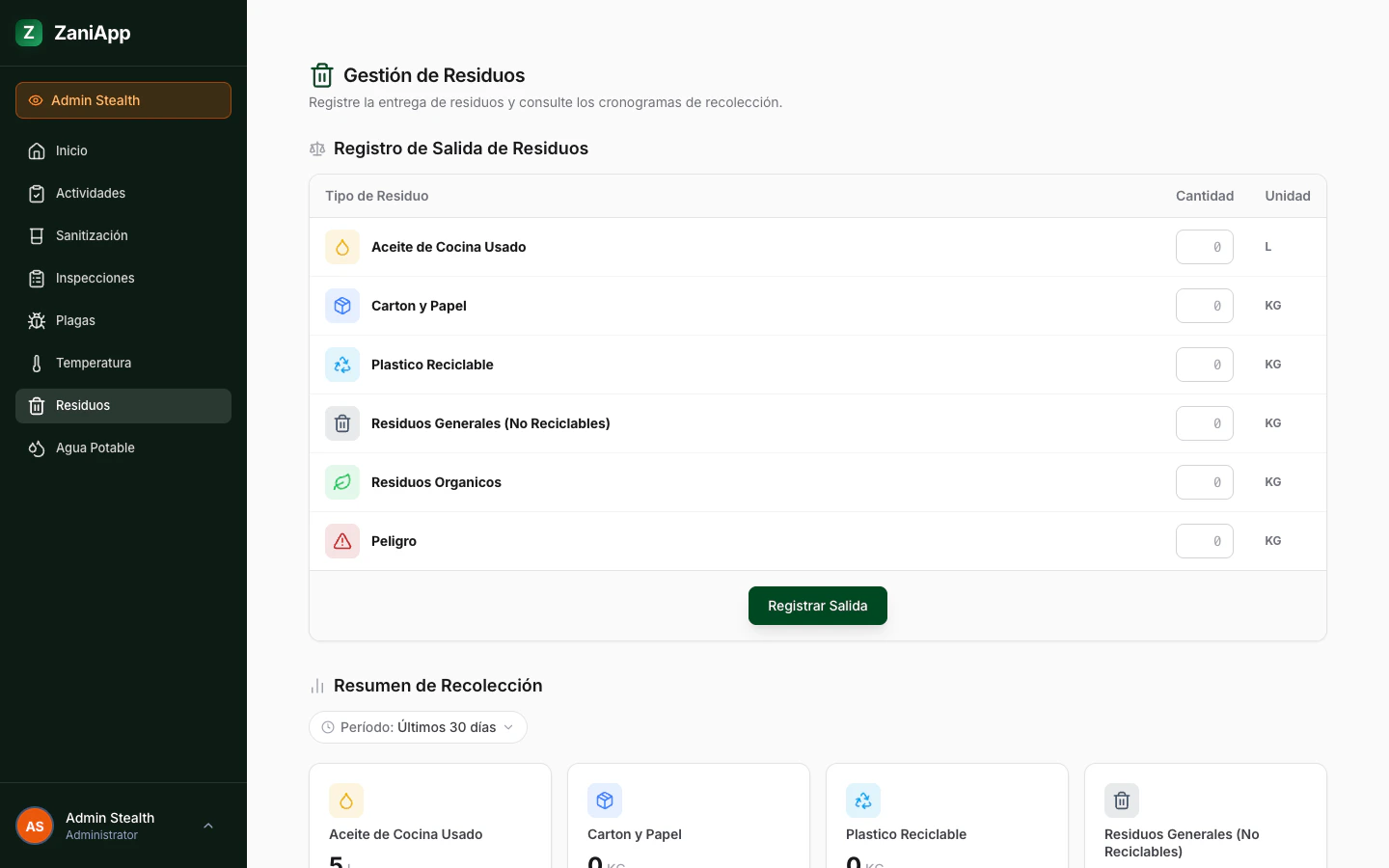Viewport: 1389px width, 868px height.
Task: Click the leaf icon for Residuos Organicos
Action: click(x=342, y=482)
